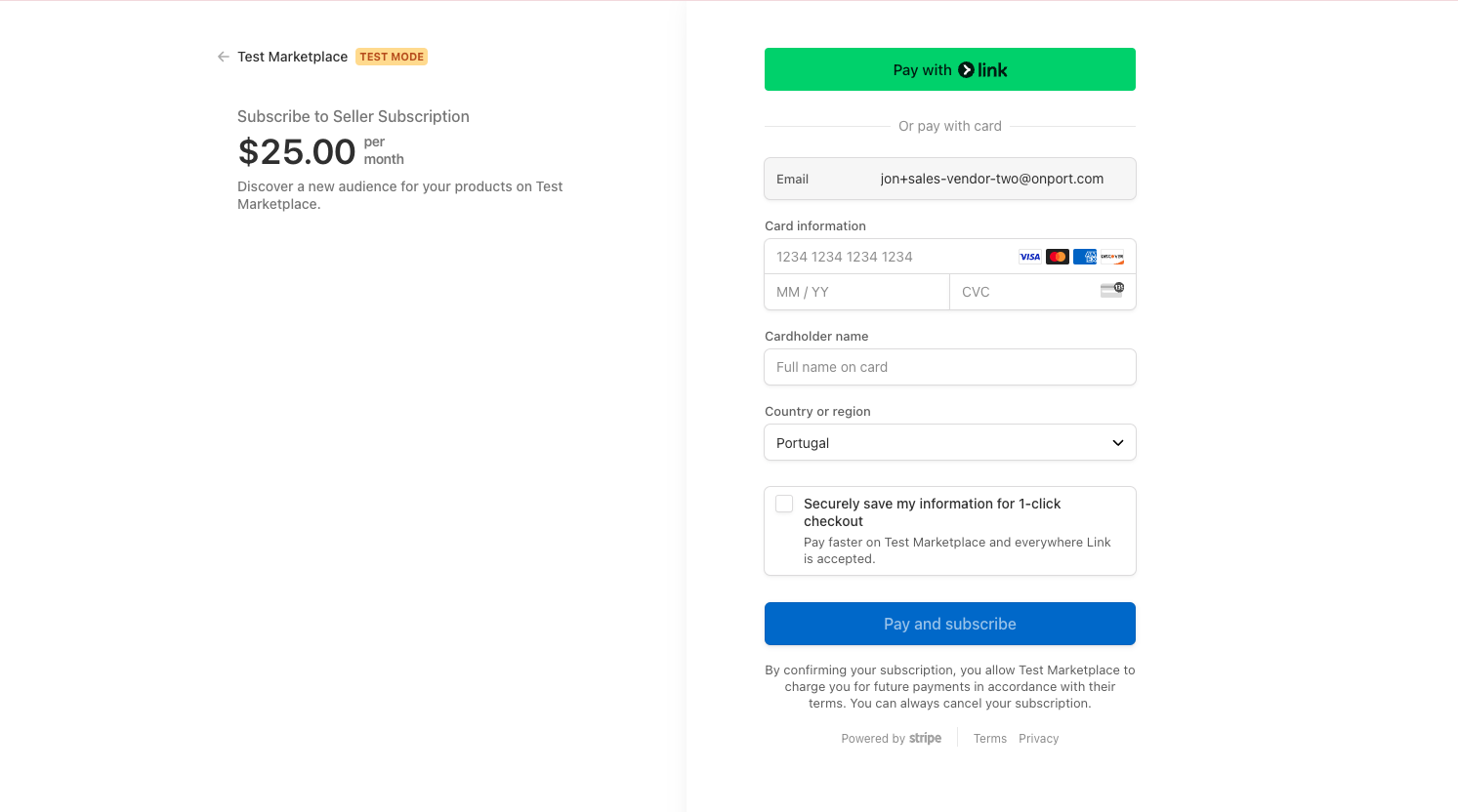Click the Pay and subscribe button
The width and height of the screenshot is (1458, 812).
coord(950,624)
